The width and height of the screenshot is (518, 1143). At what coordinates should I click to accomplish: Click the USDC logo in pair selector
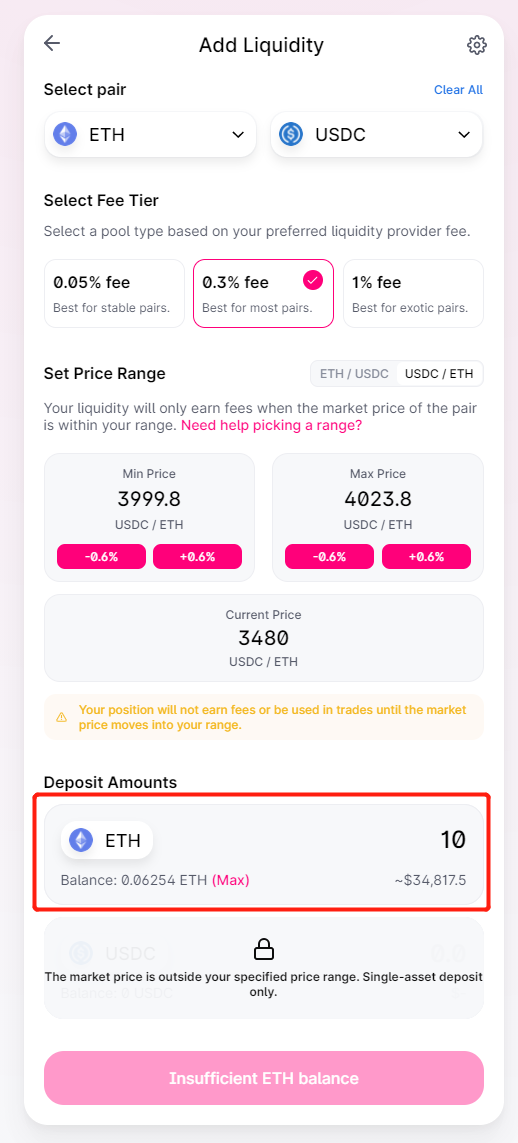click(x=291, y=134)
